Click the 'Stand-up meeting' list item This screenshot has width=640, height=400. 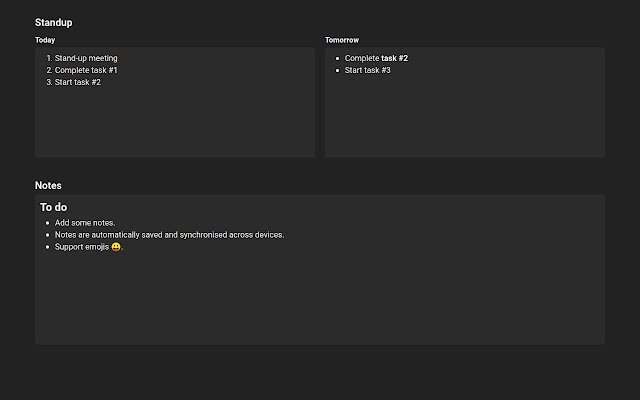pos(86,58)
